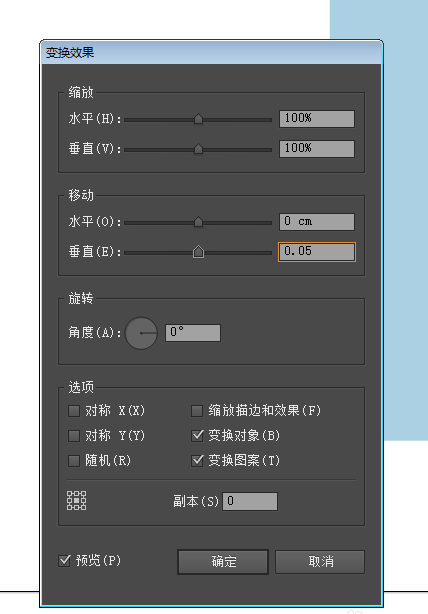Click the reference point grid icon

click(77, 500)
